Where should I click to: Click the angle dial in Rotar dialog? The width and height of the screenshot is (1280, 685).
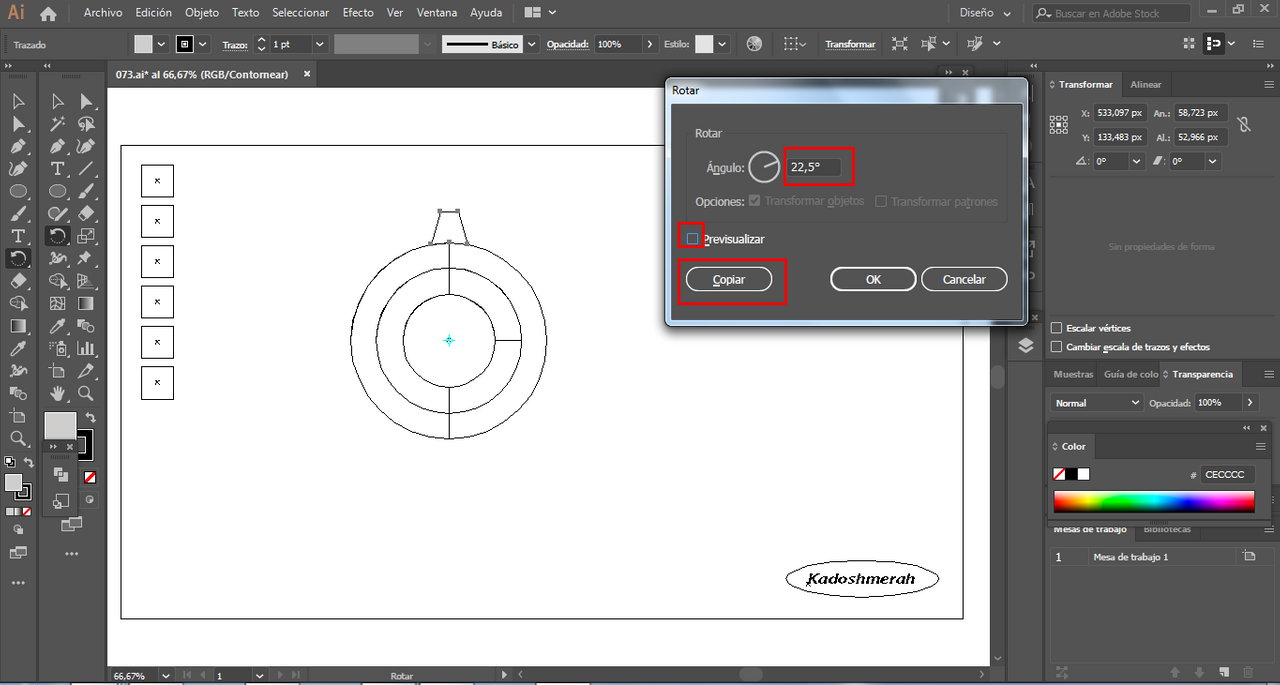(x=764, y=167)
